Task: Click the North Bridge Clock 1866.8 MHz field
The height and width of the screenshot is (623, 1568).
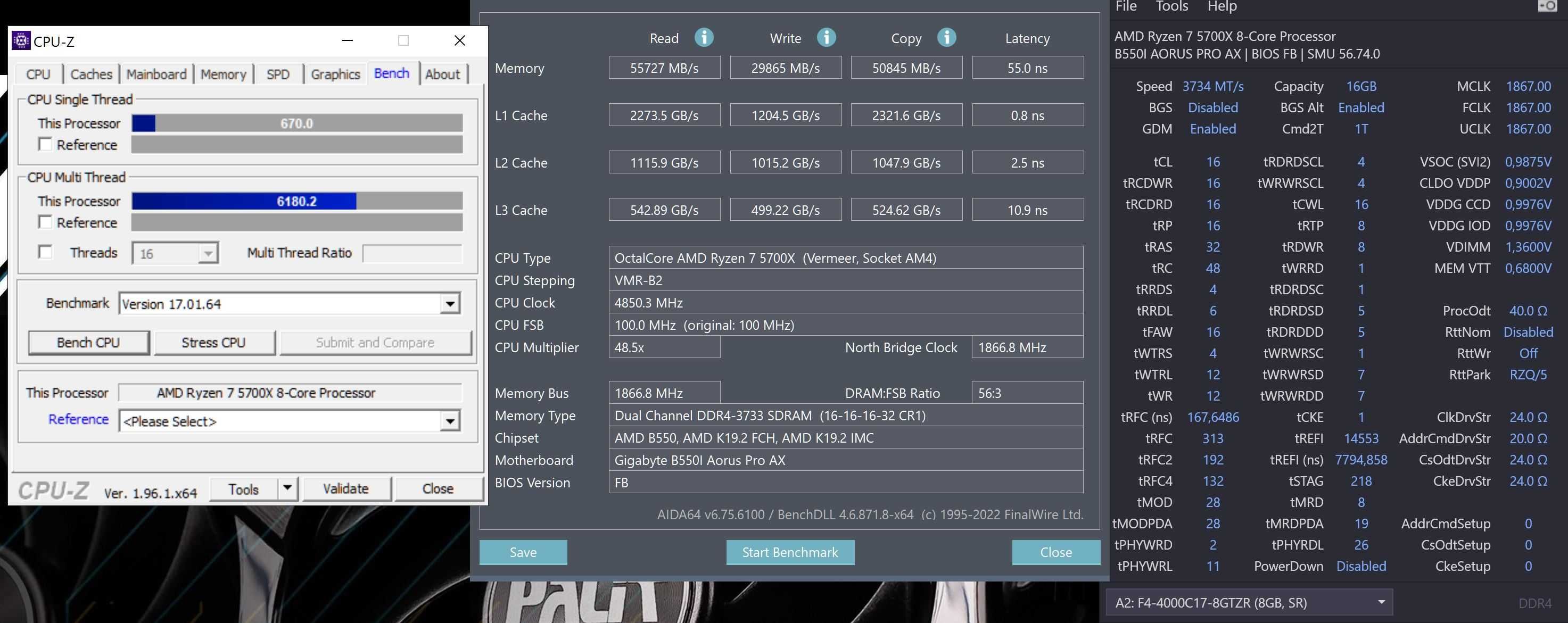Action: 1027,347
